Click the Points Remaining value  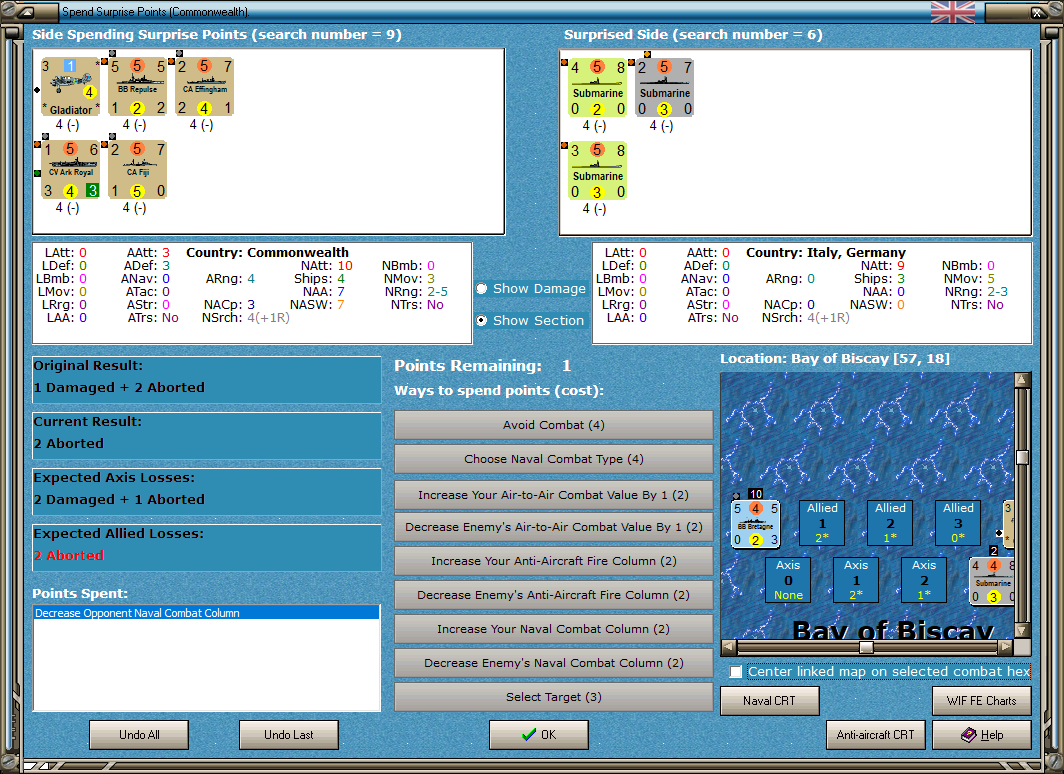tap(567, 366)
